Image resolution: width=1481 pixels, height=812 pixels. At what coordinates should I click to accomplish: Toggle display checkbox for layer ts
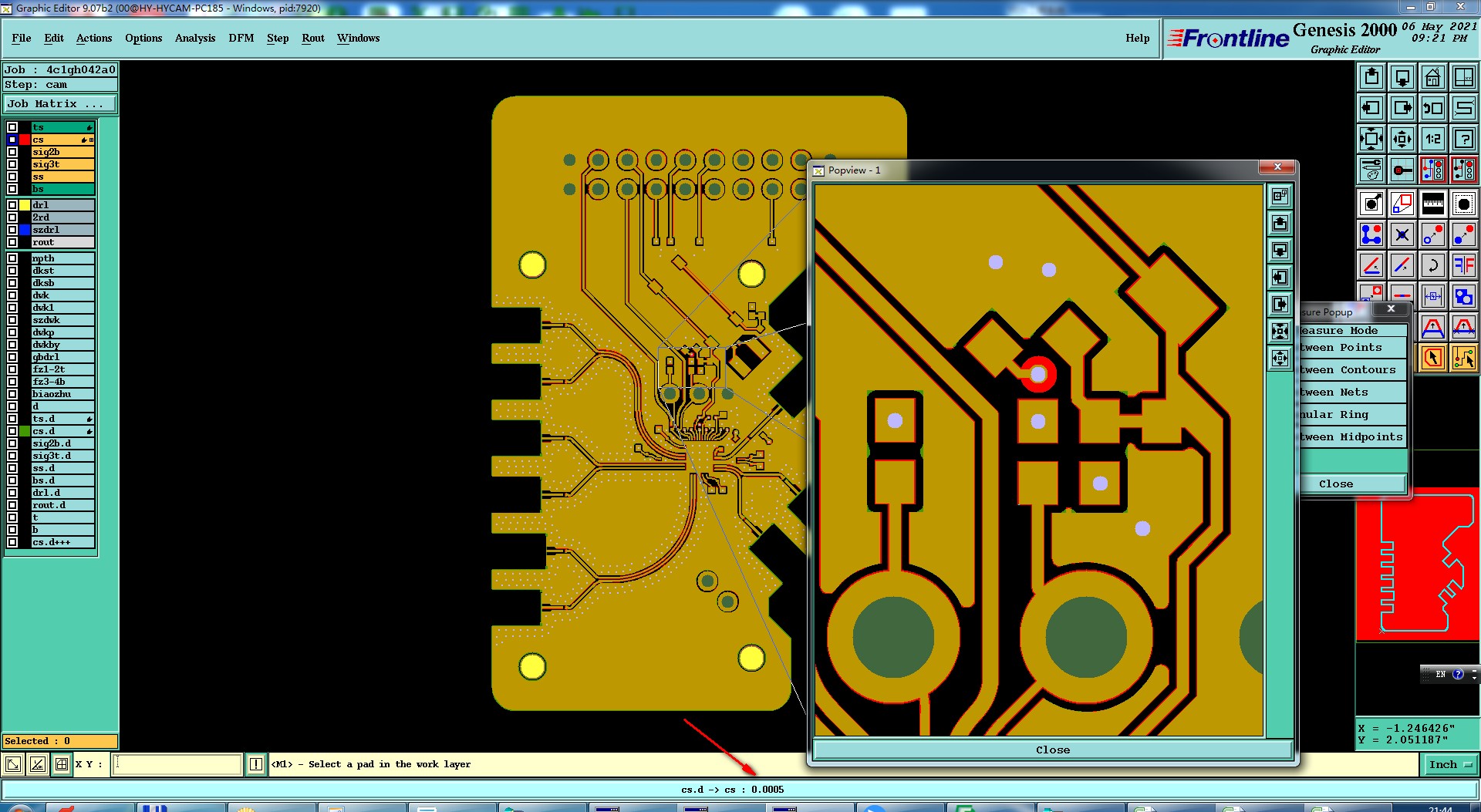(12, 127)
